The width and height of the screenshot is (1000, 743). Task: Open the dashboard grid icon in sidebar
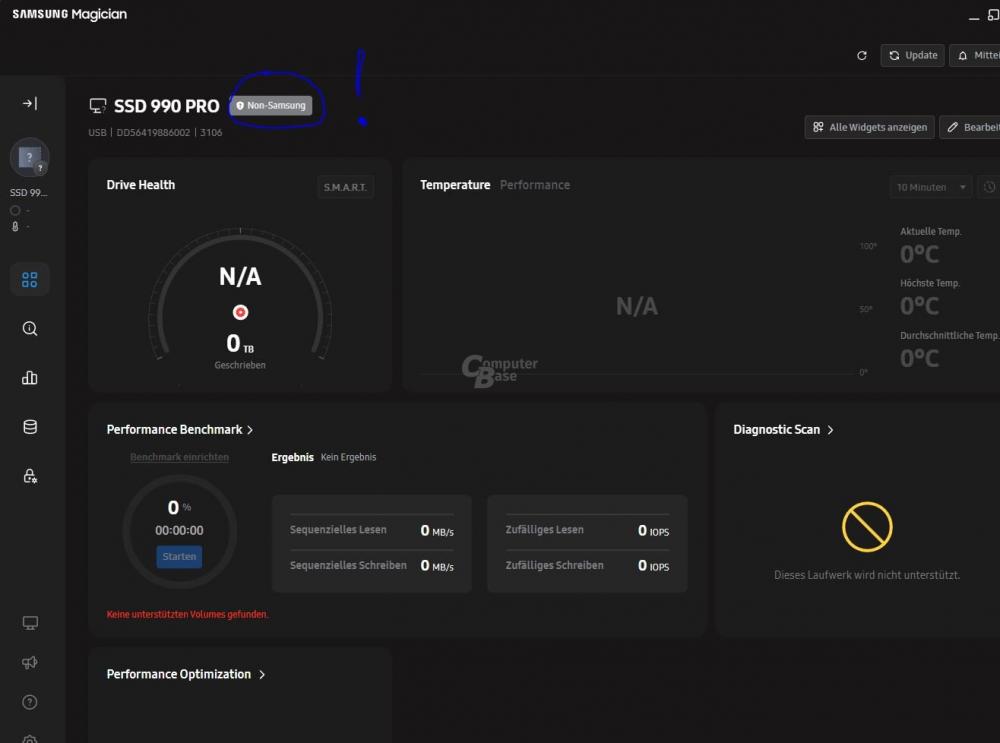pos(30,280)
